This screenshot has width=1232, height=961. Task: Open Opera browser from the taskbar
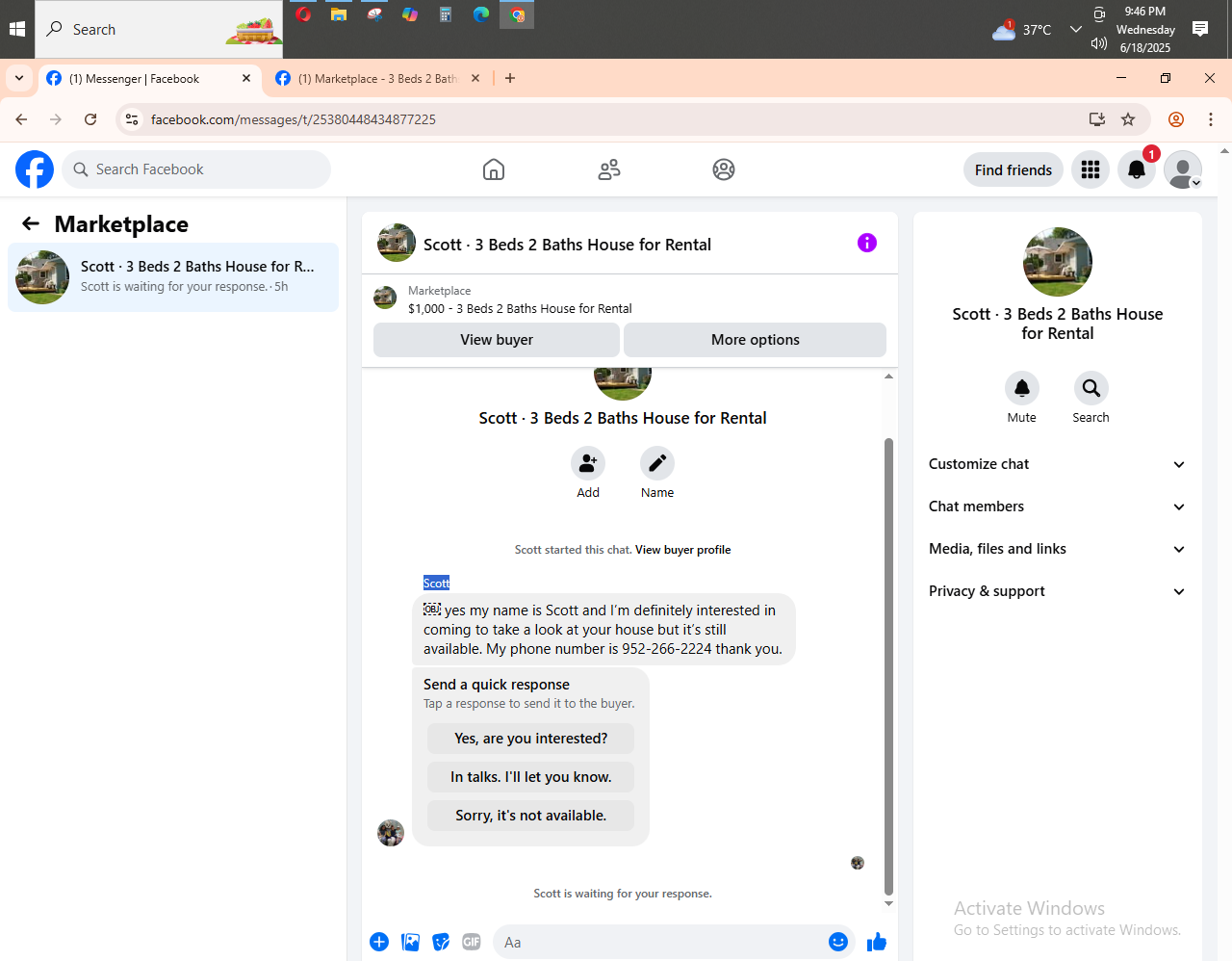[303, 14]
